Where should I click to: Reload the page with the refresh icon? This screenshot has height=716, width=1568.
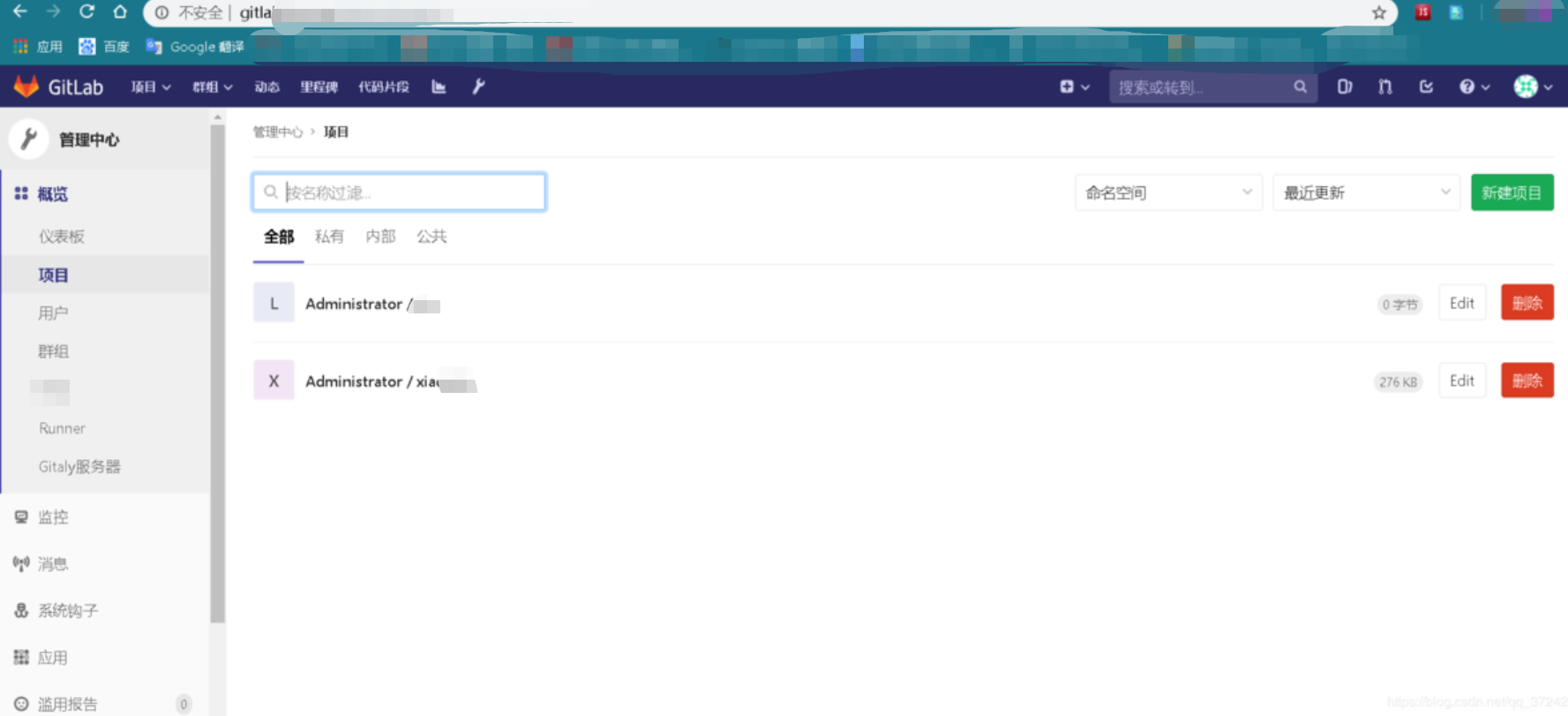[86, 12]
